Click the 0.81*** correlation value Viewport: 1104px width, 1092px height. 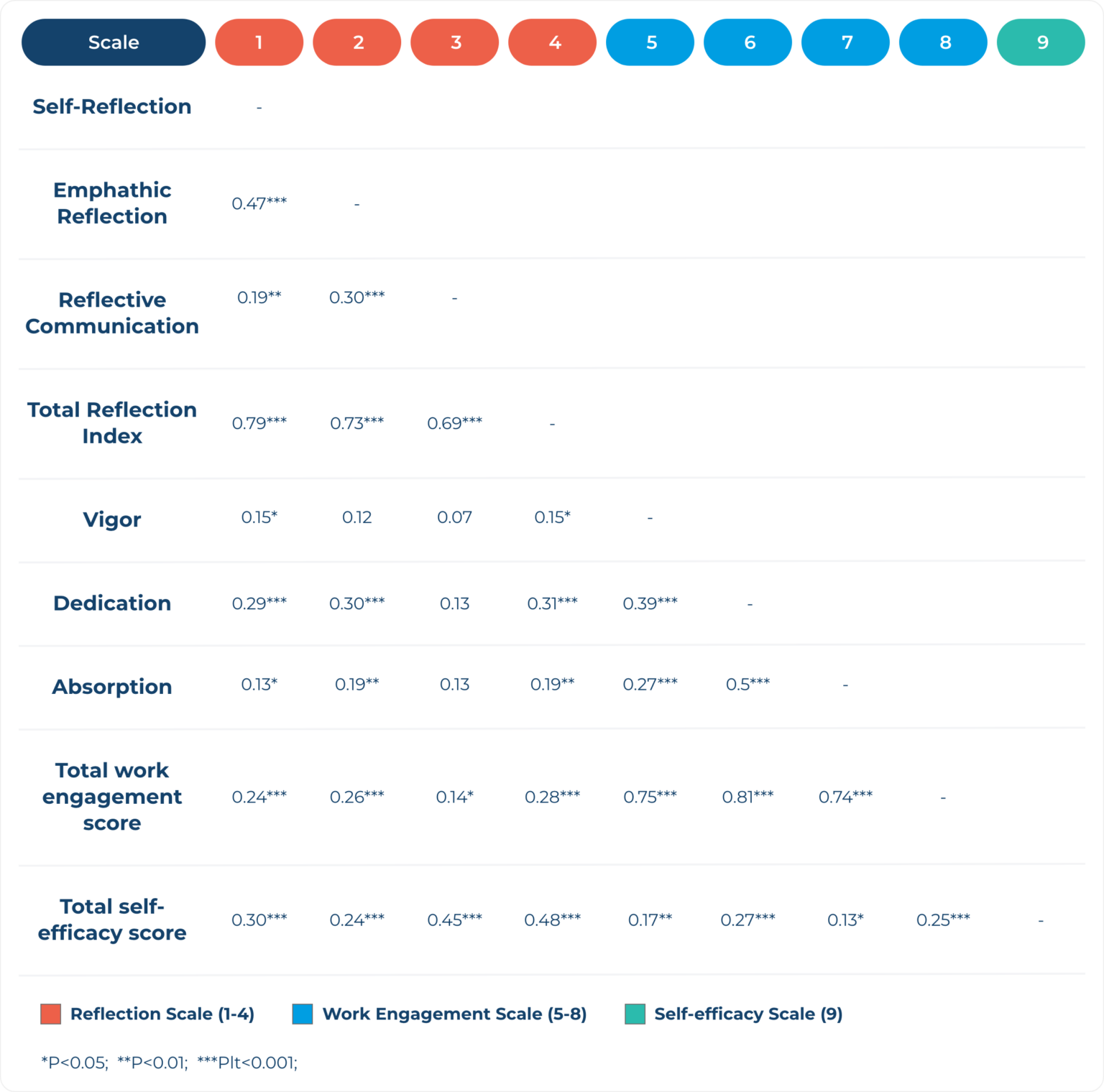tap(747, 796)
